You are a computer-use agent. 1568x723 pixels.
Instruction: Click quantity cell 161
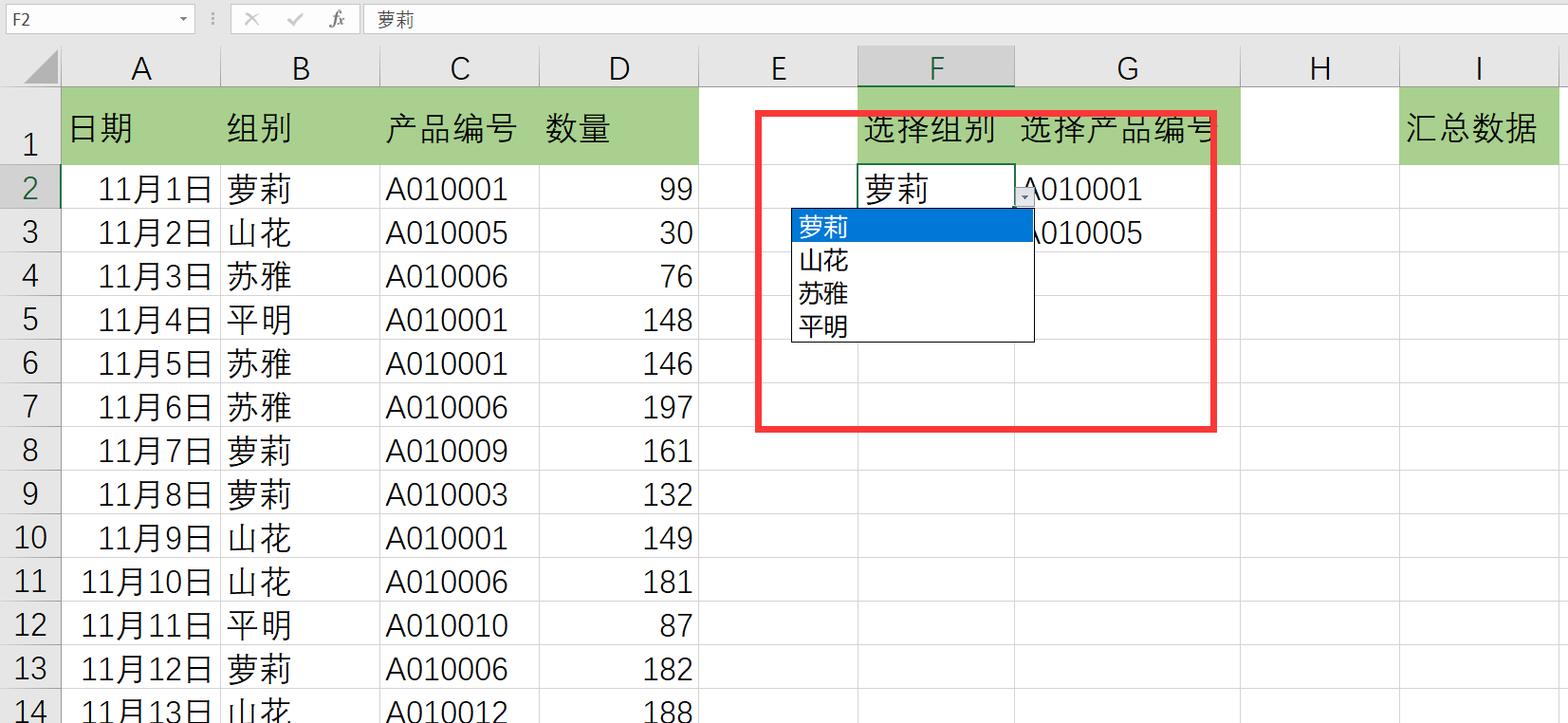click(619, 450)
